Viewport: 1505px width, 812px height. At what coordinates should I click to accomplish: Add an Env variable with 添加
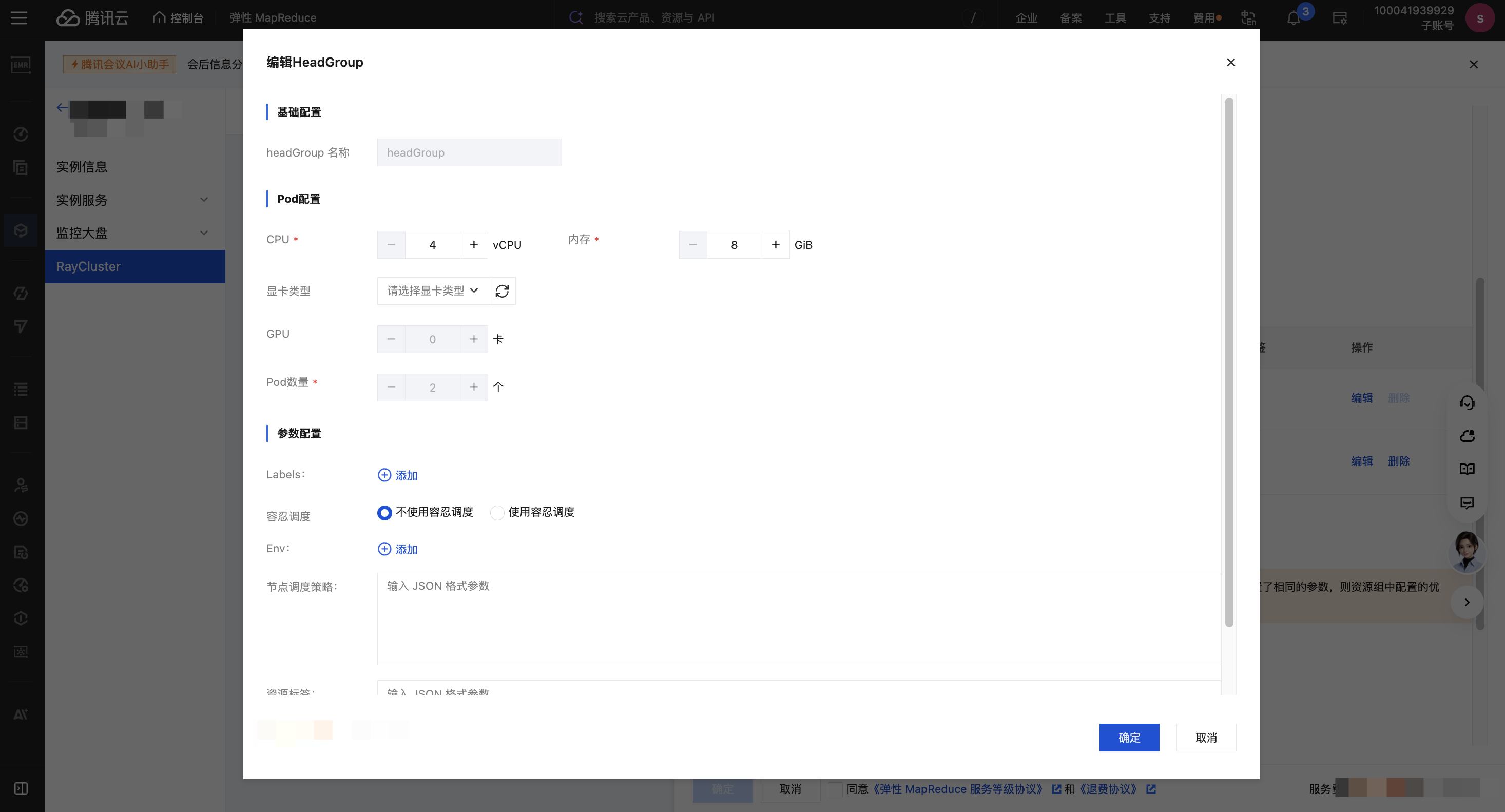point(398,549)
